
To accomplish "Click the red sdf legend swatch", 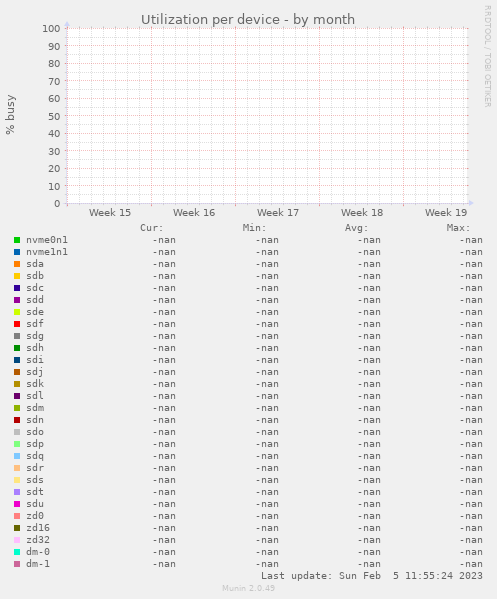I will pos(17,324).
